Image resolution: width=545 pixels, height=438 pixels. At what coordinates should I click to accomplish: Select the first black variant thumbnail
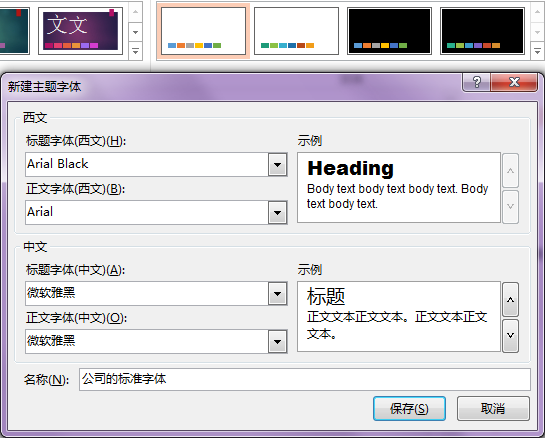coord(390,31)
